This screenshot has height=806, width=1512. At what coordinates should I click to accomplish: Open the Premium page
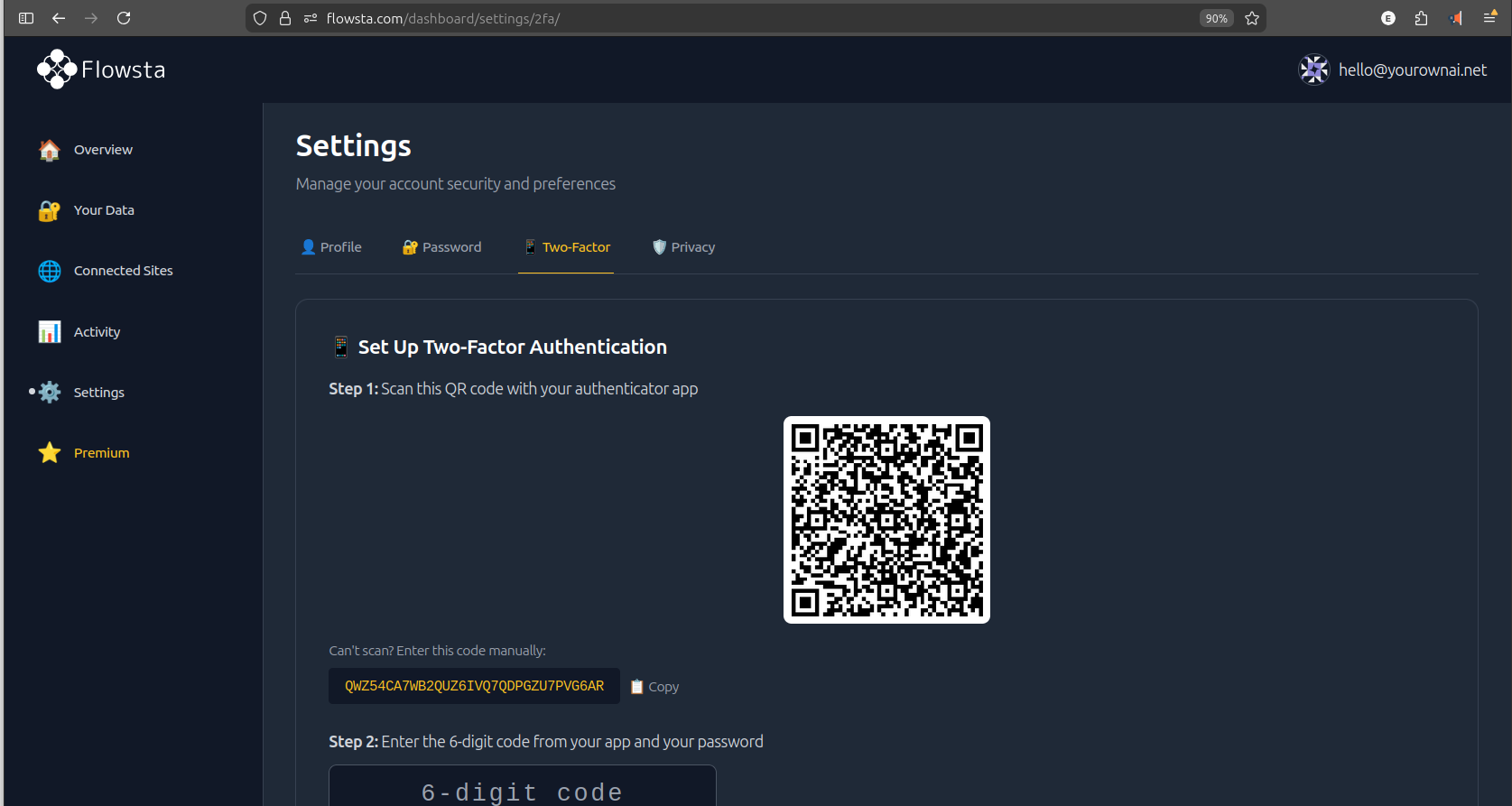[102, 453]
